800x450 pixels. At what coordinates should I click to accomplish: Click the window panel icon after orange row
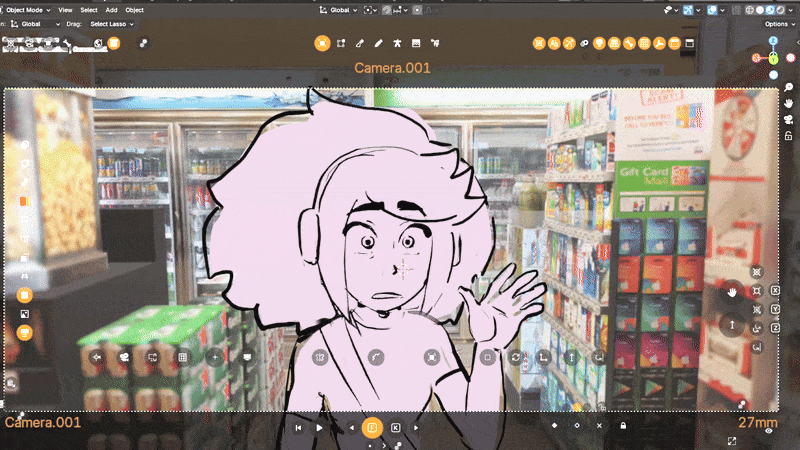tap(689, 43)
